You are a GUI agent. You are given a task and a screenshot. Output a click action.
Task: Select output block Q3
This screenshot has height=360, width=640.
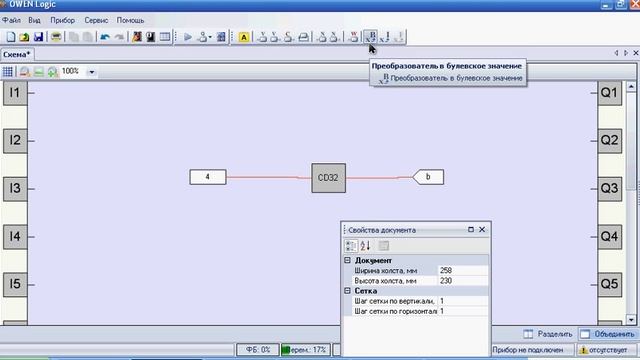(609, 189)
